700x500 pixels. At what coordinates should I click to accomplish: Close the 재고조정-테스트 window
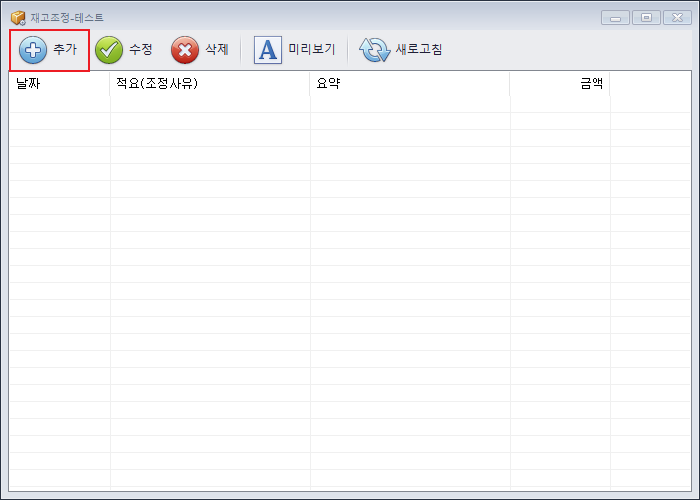pyautogui.click(x=677, y=18)
